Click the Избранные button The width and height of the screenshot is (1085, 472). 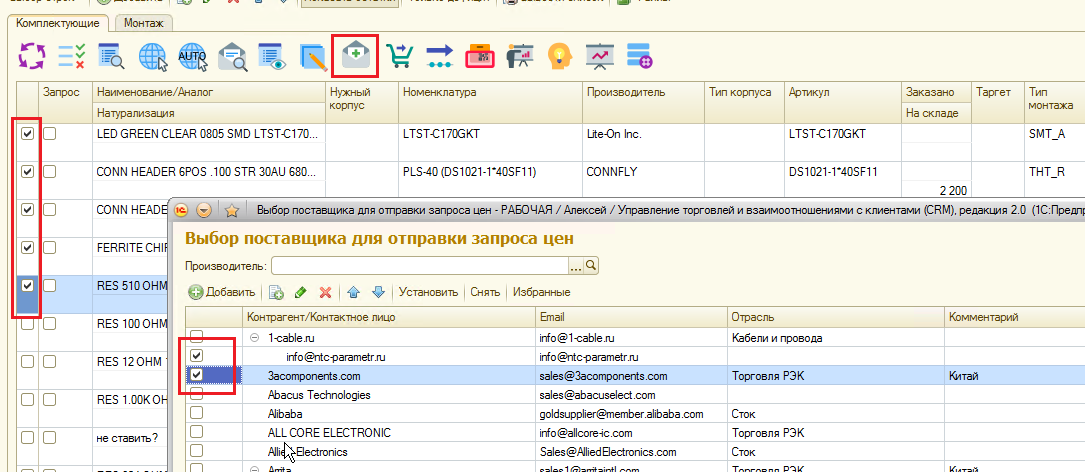(541, 292)
